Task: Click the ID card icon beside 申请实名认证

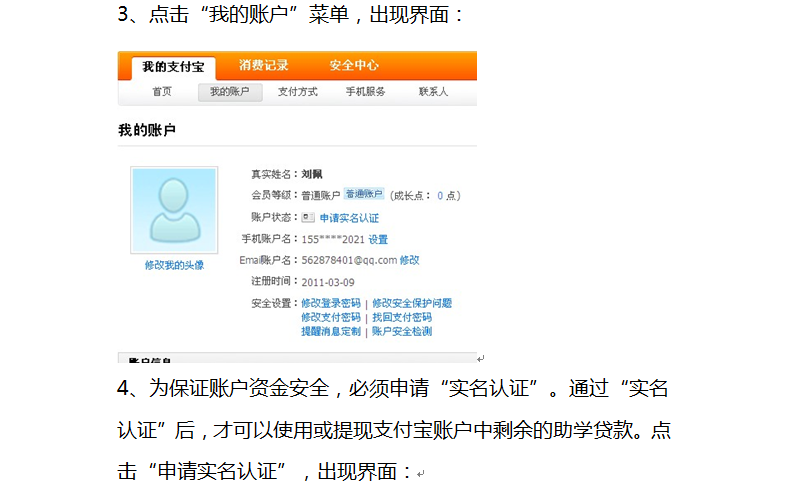Action: [x=308, y=217]
